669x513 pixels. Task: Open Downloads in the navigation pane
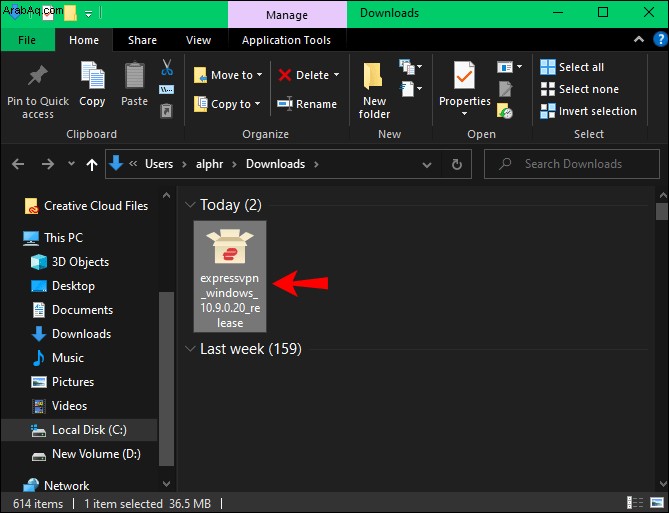click(71, 334)
